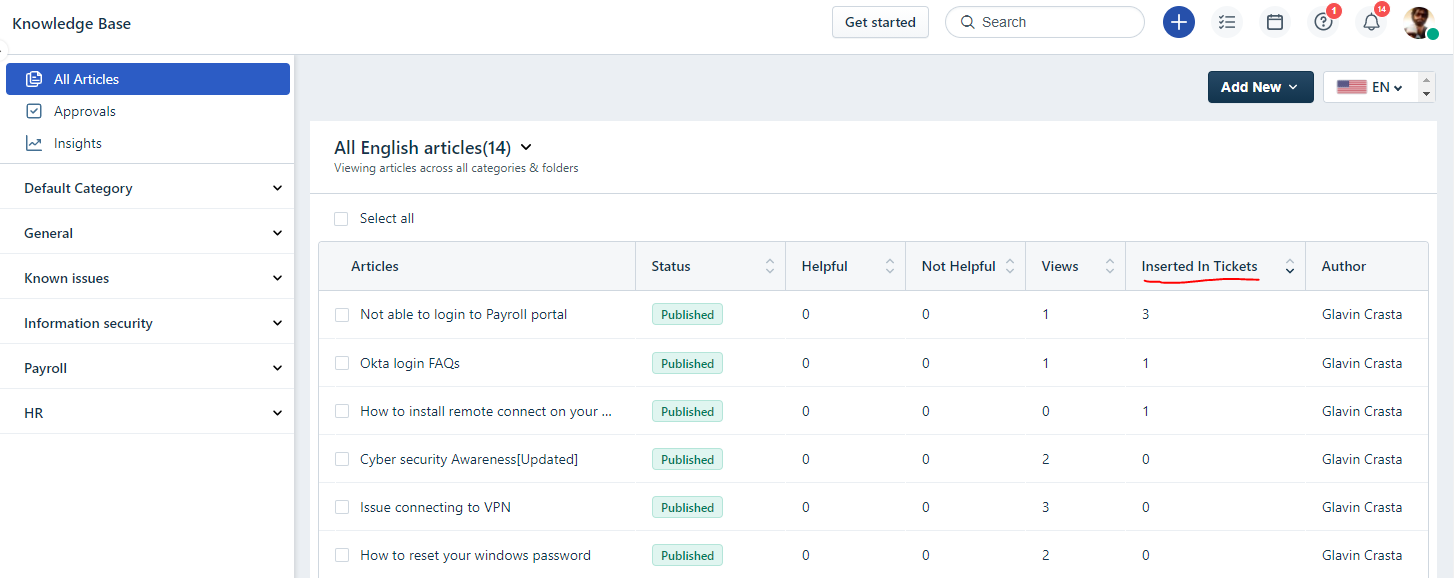Viewport: 1454px width, 578px height.
Task: Sort by the Status column arrows
Action: point(770,266)
